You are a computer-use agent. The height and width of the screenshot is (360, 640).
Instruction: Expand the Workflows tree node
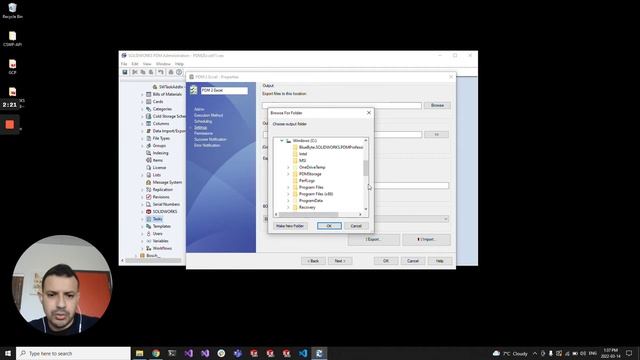click(x=142, y=248)
